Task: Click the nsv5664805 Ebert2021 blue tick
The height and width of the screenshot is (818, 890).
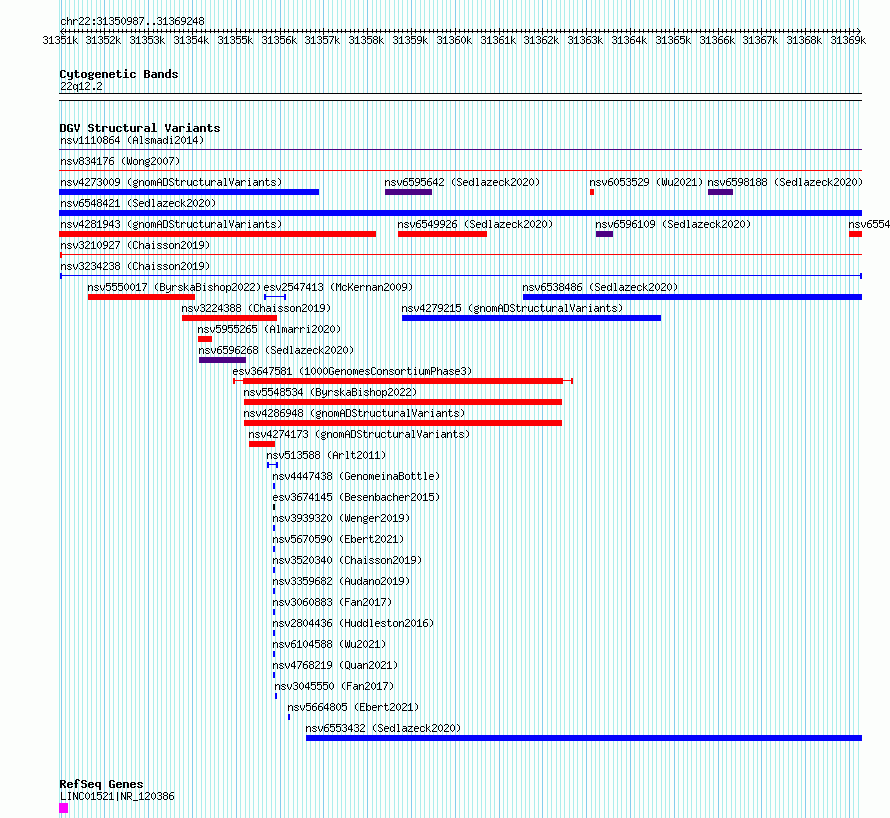Action: 289,717
